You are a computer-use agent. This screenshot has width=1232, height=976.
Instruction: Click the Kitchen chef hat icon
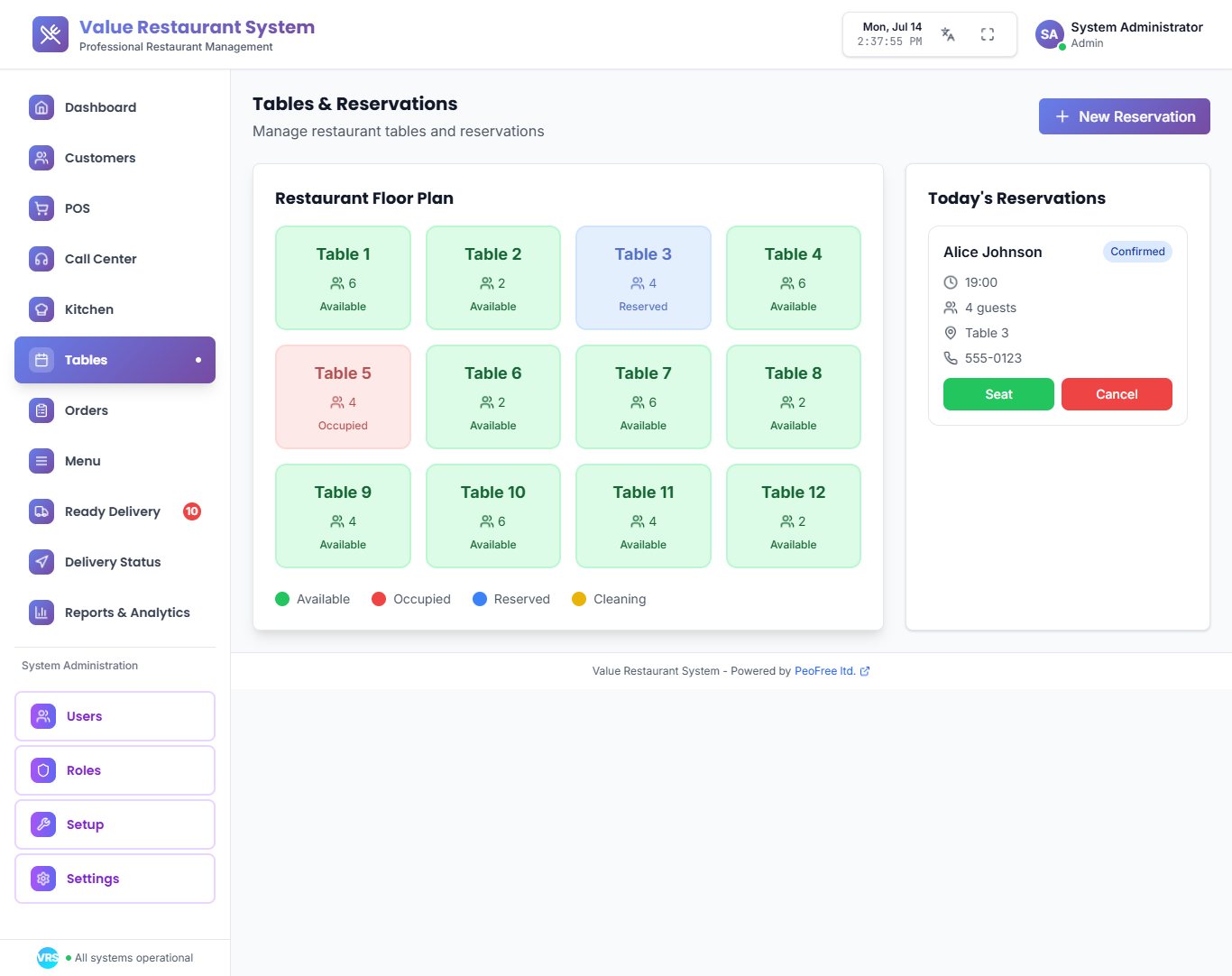coord(41,309)
